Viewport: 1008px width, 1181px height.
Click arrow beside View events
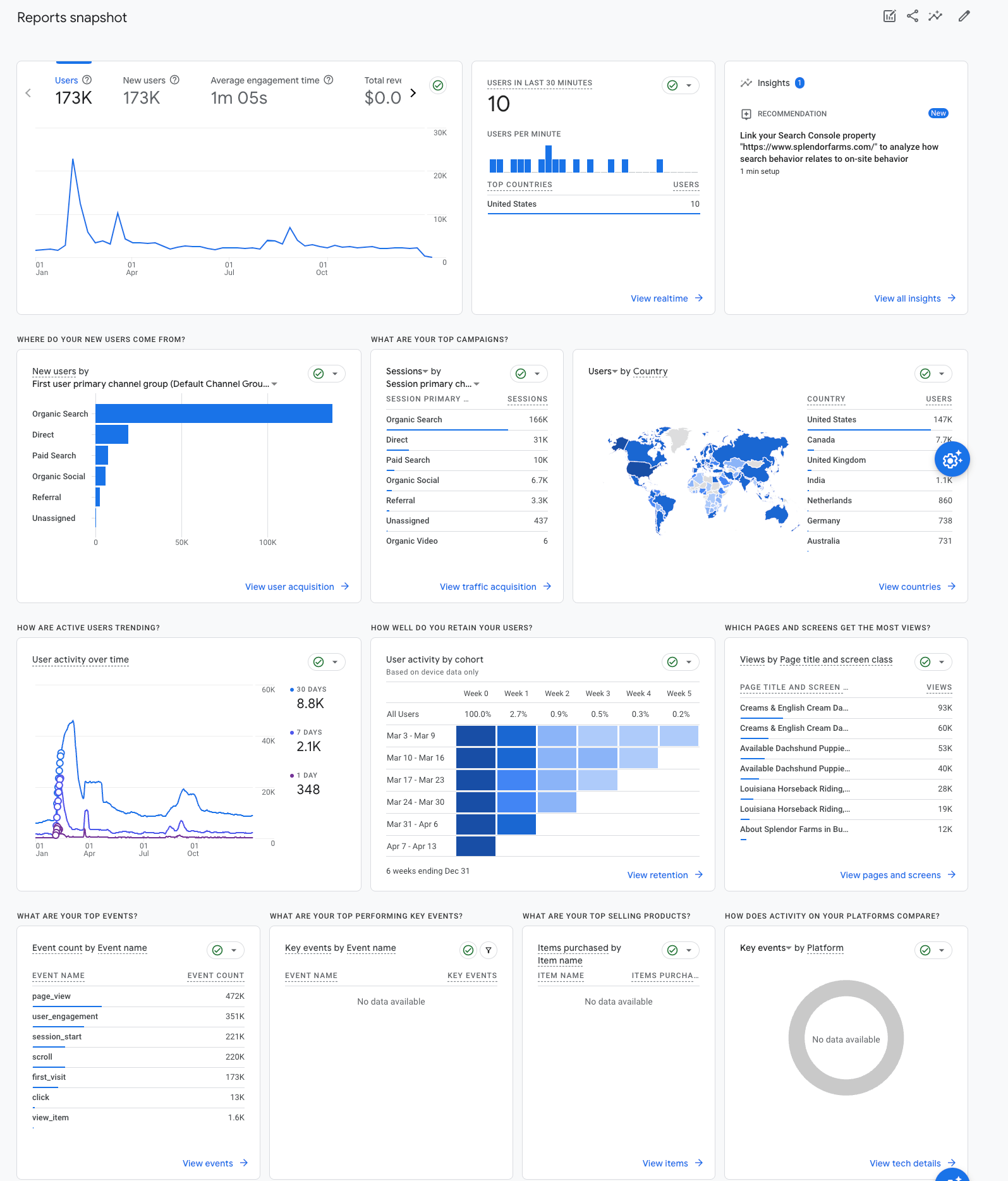tap(244, 1163)
